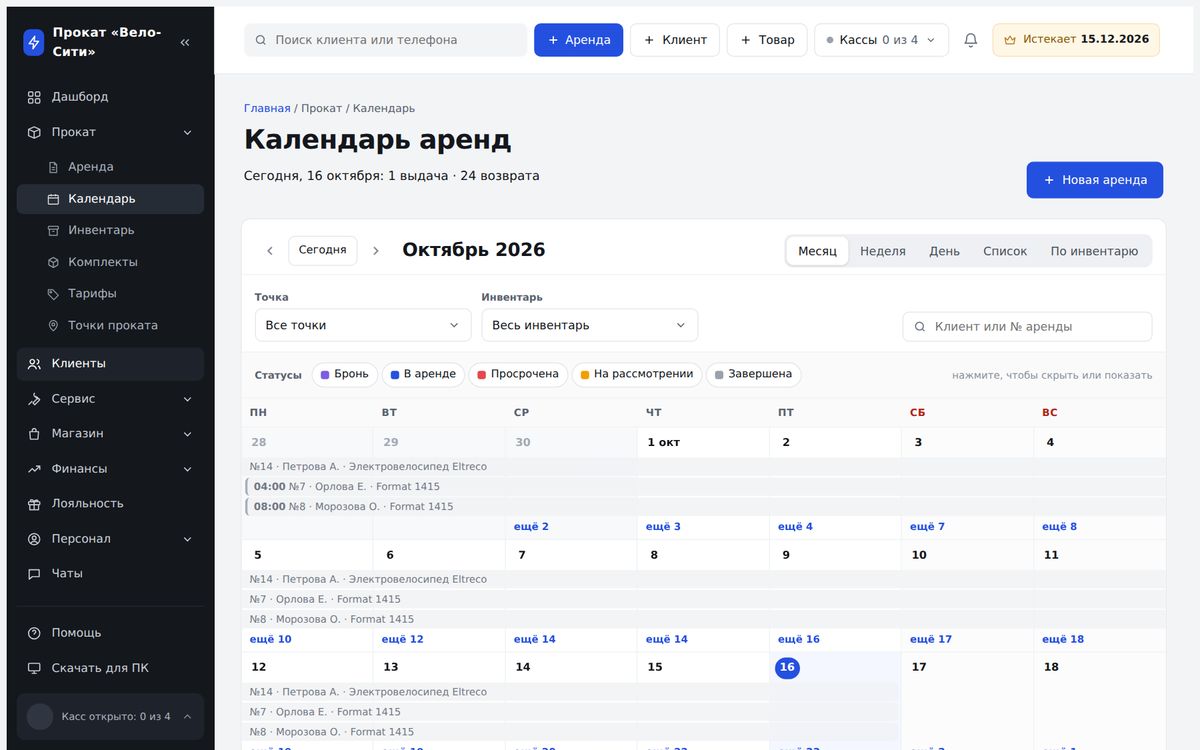Go to next month arrow

(x=376, y=251)
